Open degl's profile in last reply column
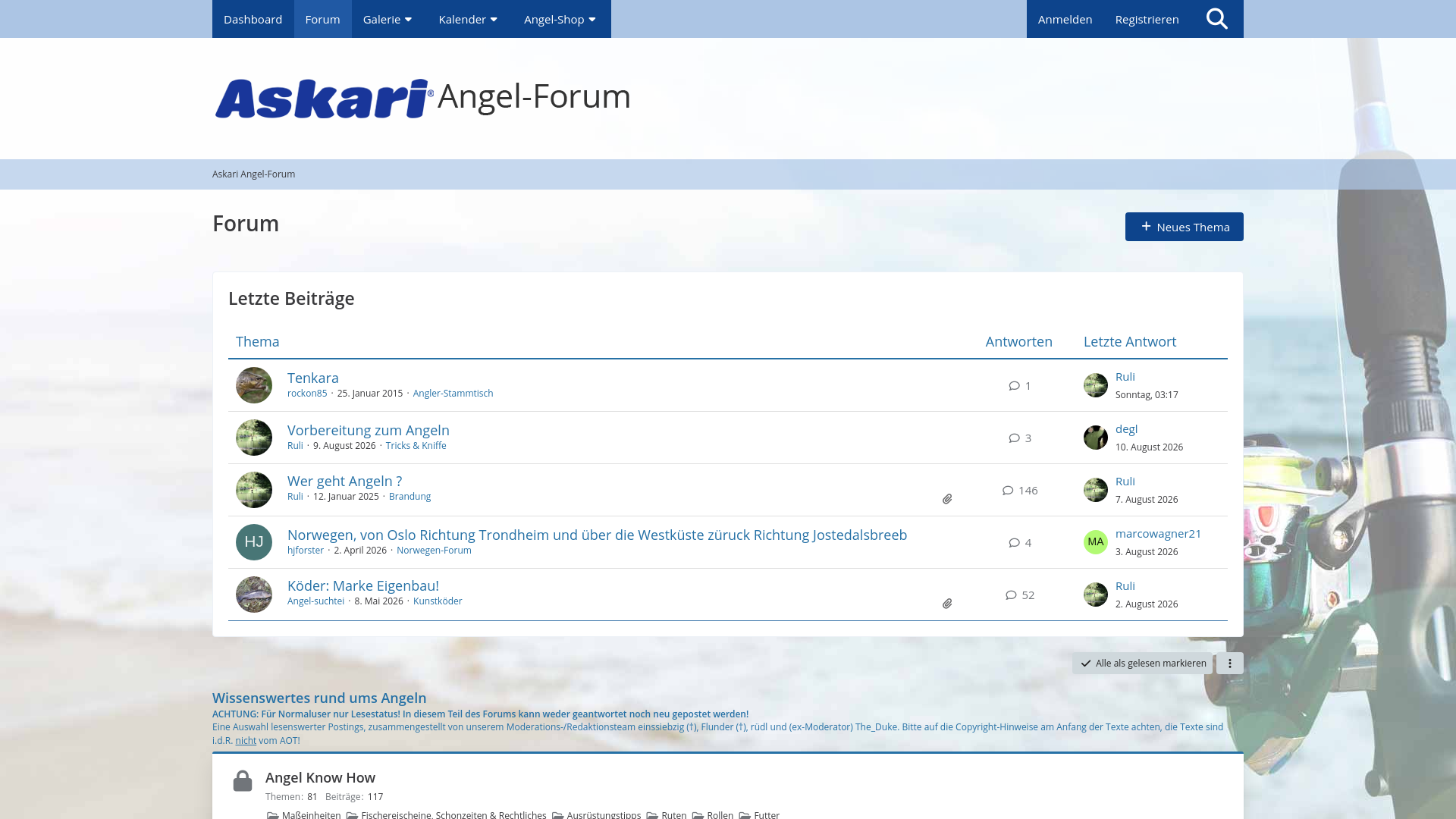Viewport: 1456px width, 819px height. tap(1126, 429)
